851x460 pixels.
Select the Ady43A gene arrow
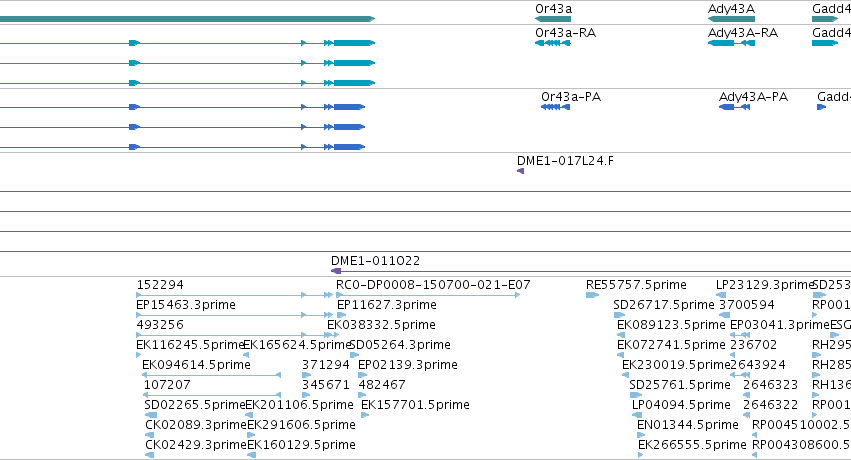click(731, 19)
